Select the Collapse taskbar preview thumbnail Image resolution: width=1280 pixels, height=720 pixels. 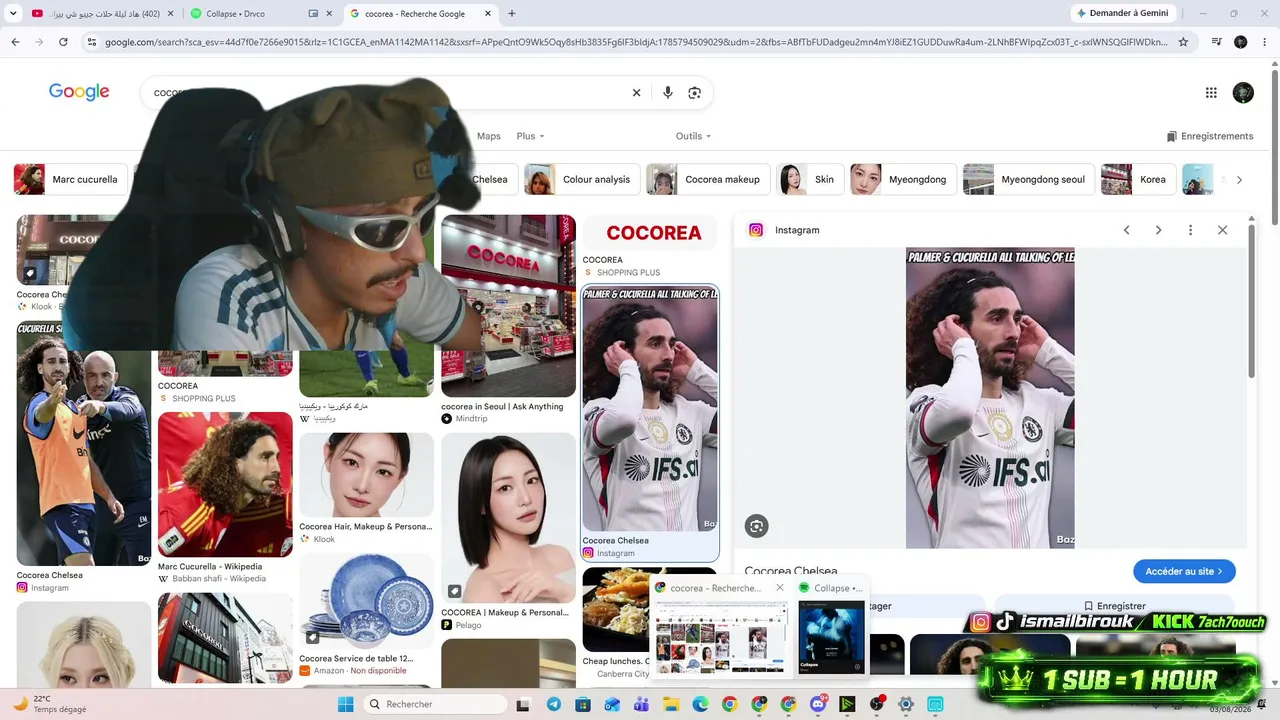click(831, 637)
